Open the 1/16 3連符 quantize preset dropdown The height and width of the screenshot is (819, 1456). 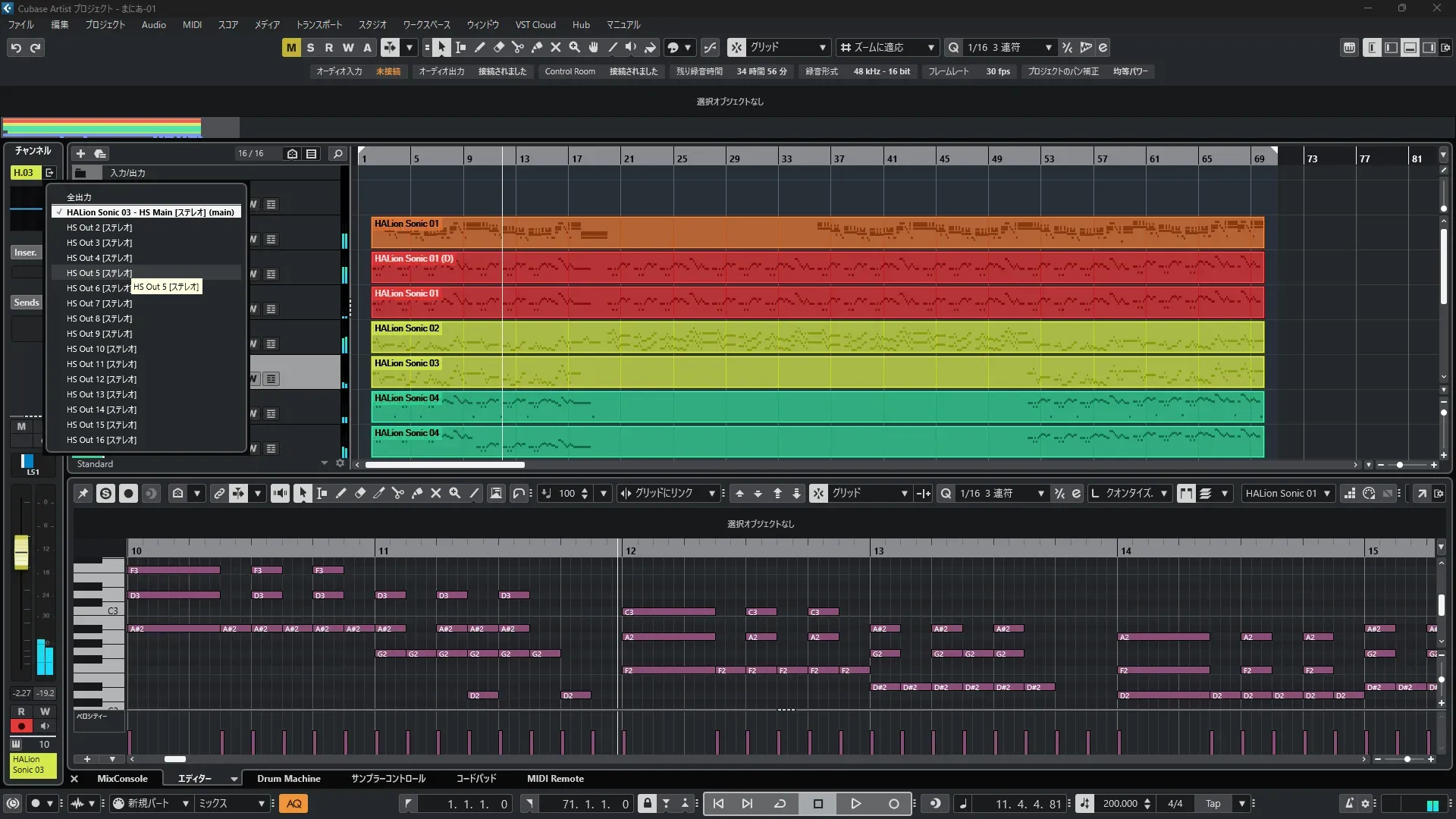coord(1009,47)
